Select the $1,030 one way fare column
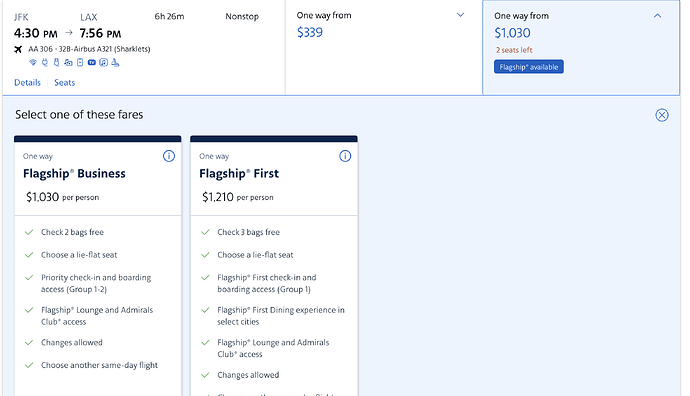Image resolution: width=690 pixels, height=396 pixels. pyautogui.click(x=581, y=48)
